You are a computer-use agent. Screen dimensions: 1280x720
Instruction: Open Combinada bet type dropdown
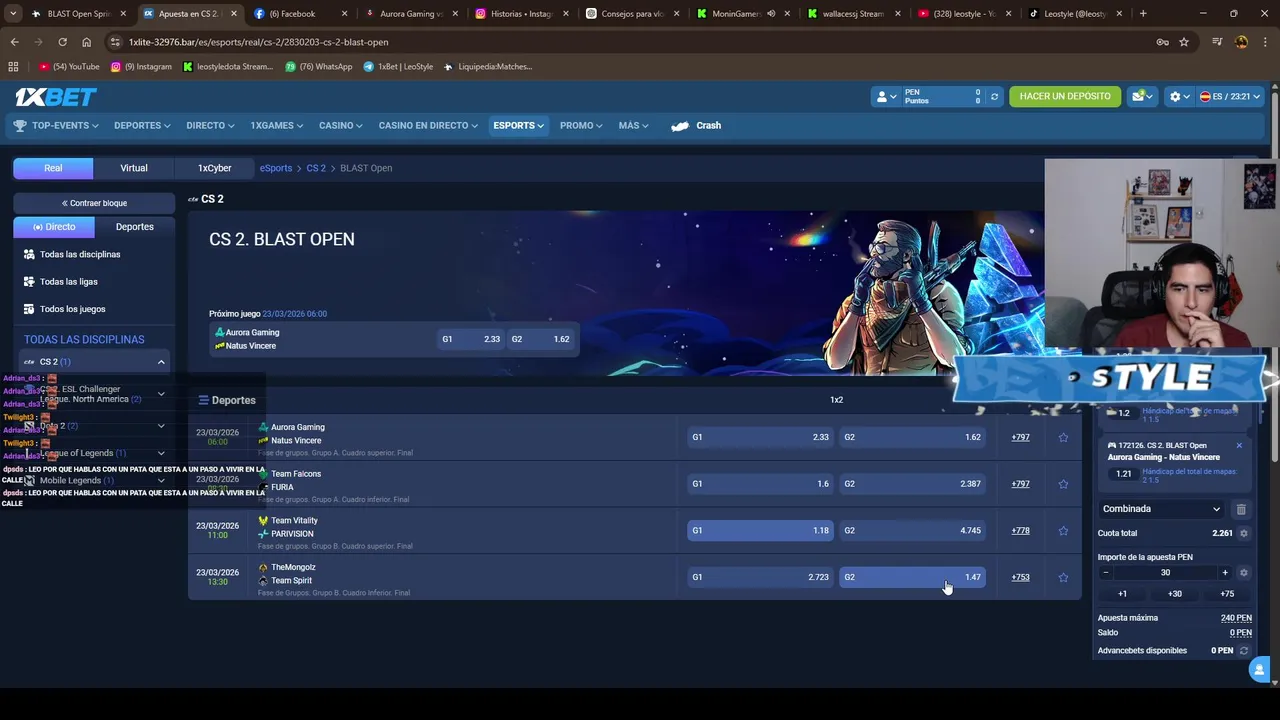(1161, 509)
